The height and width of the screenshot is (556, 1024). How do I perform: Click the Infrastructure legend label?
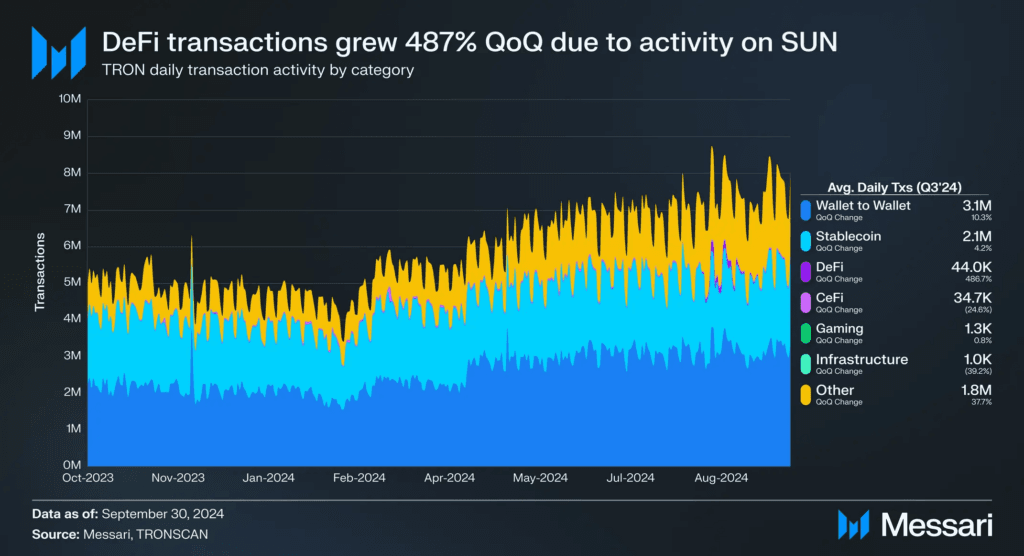point(861,359)
